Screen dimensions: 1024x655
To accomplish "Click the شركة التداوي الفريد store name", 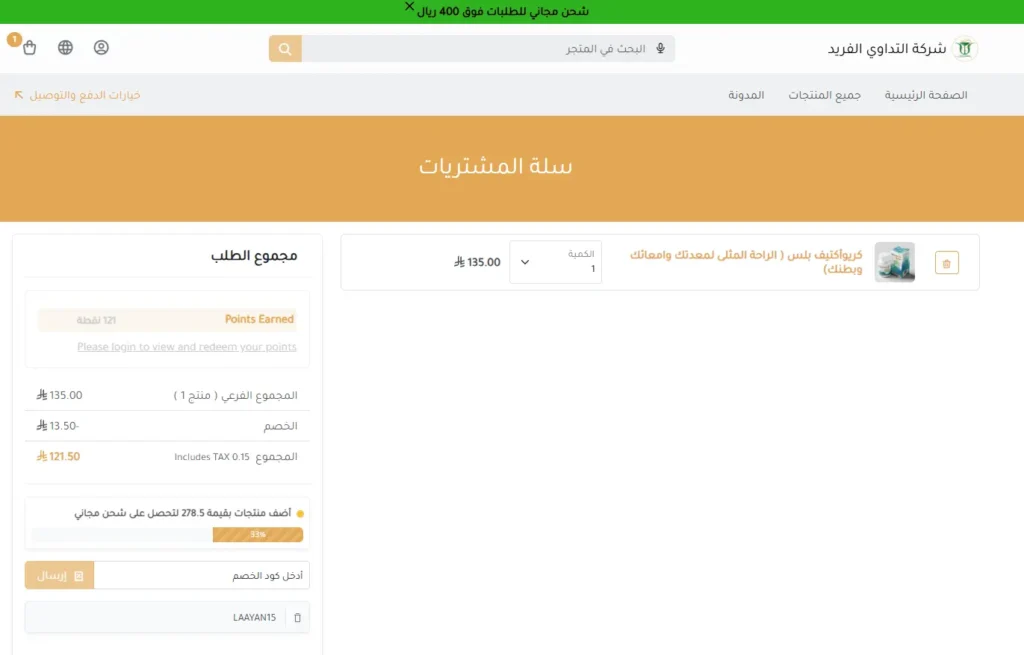I will coord(887,49).
